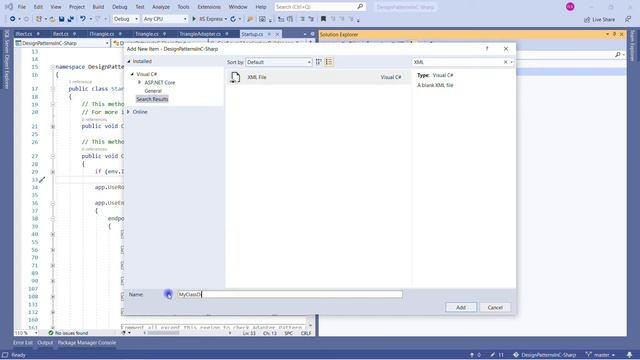The image size is (640, 360).
Task: Expand the ASP.NET Core node
Action: click(139, 82)
